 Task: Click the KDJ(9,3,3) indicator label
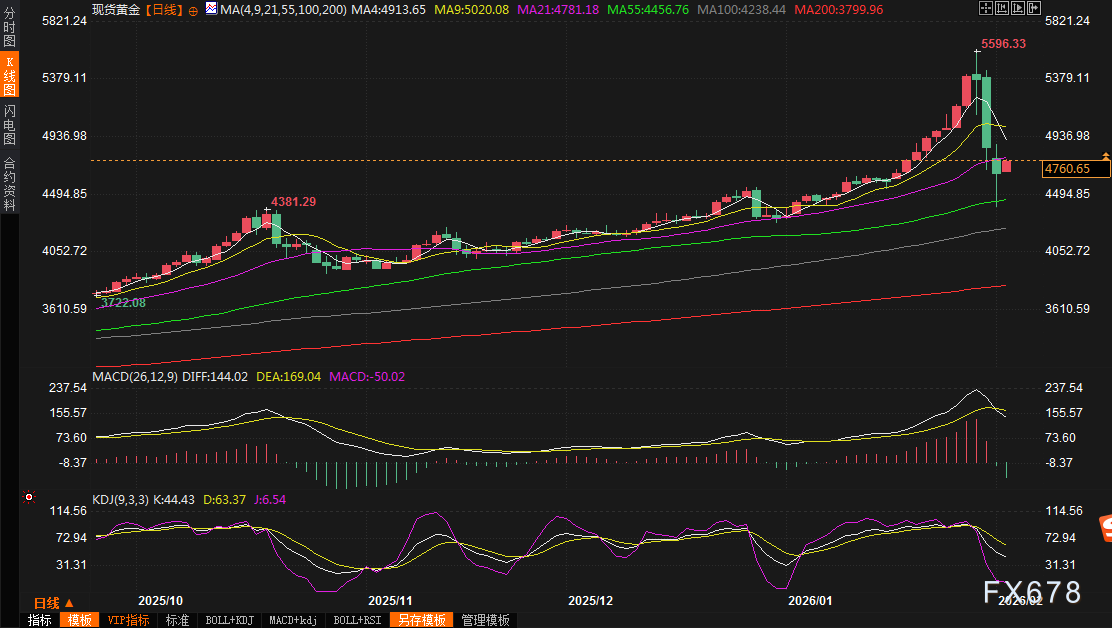(121, 500)
